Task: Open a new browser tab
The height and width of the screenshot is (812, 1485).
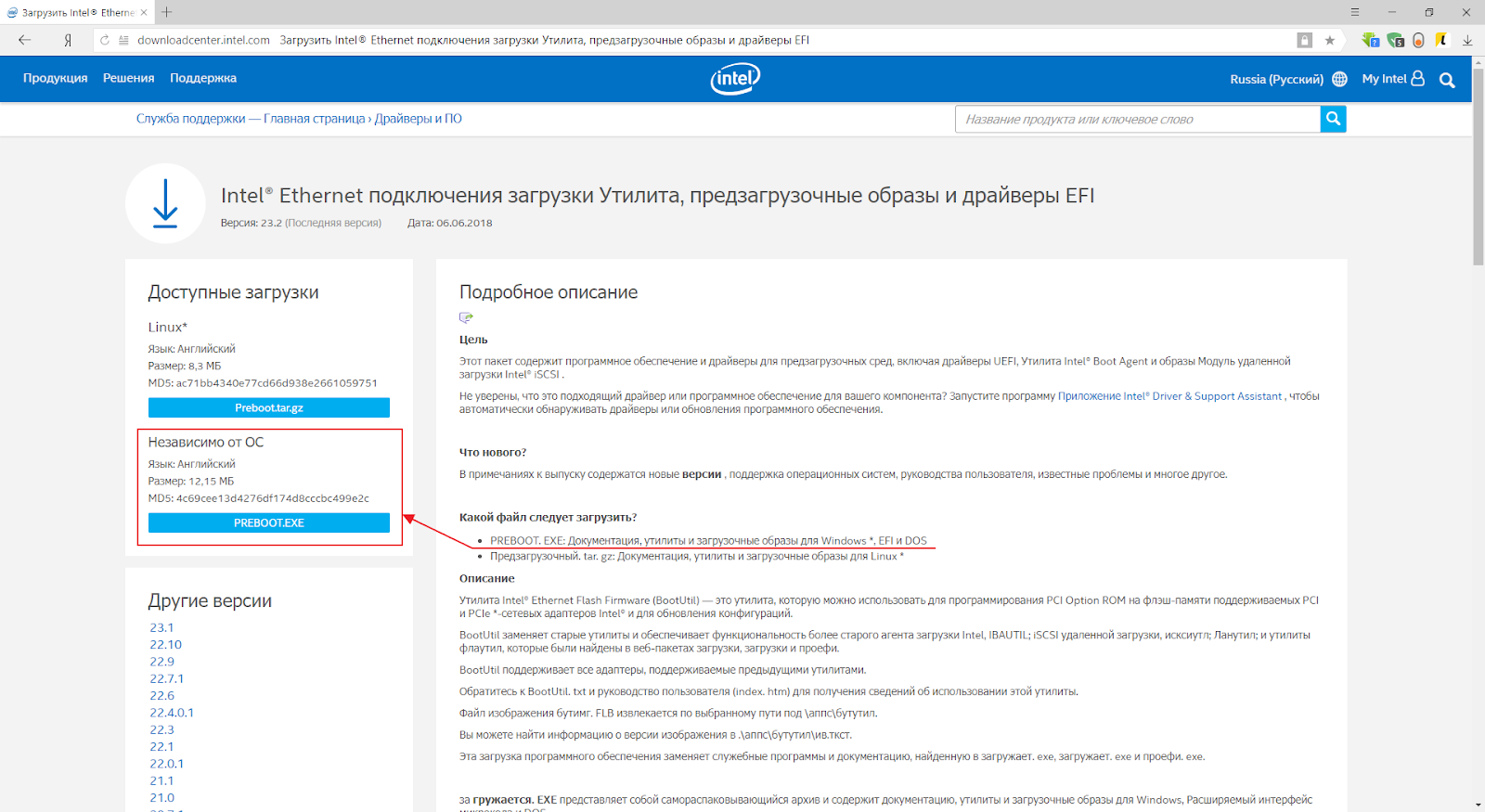Action: point(167,12)
